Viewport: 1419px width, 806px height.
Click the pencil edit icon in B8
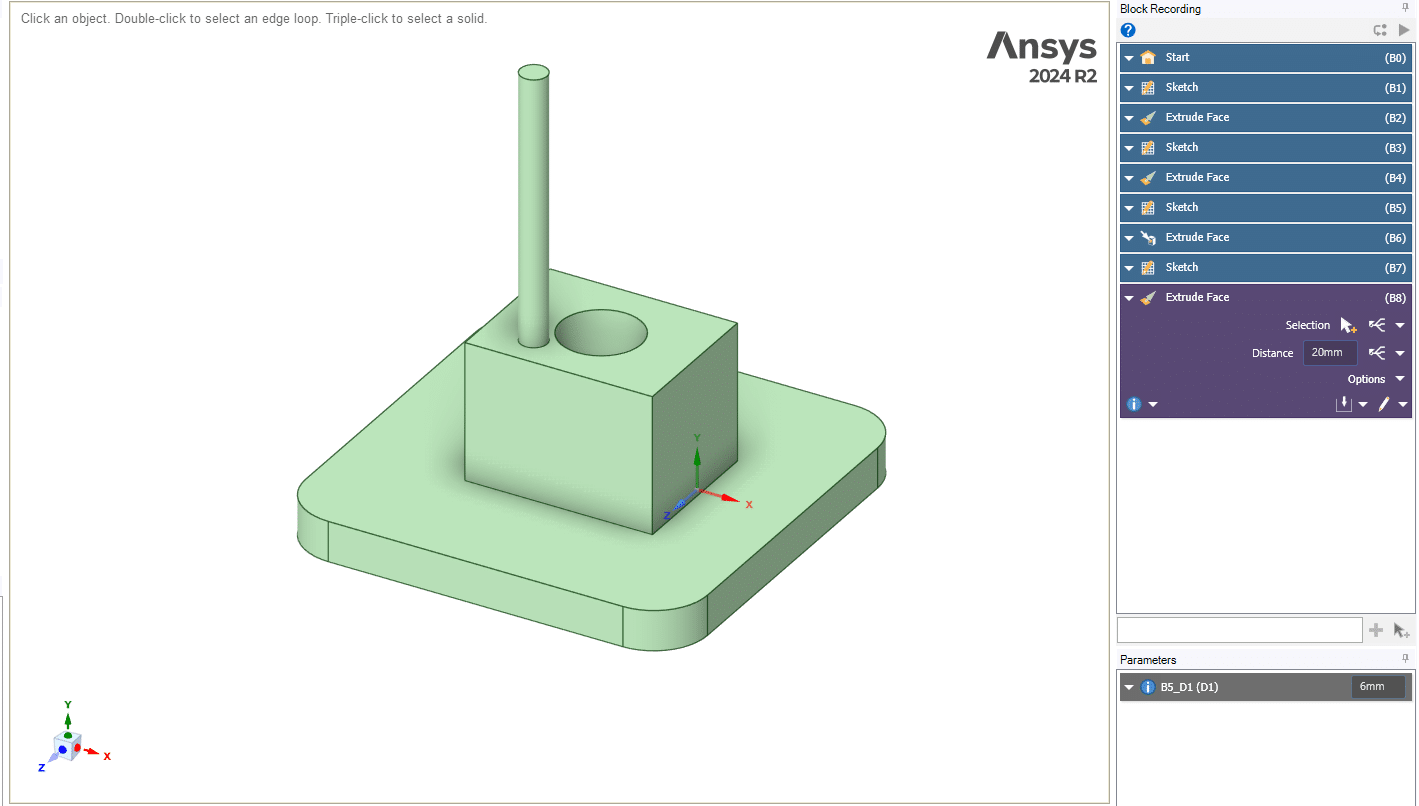point(1384,404)
